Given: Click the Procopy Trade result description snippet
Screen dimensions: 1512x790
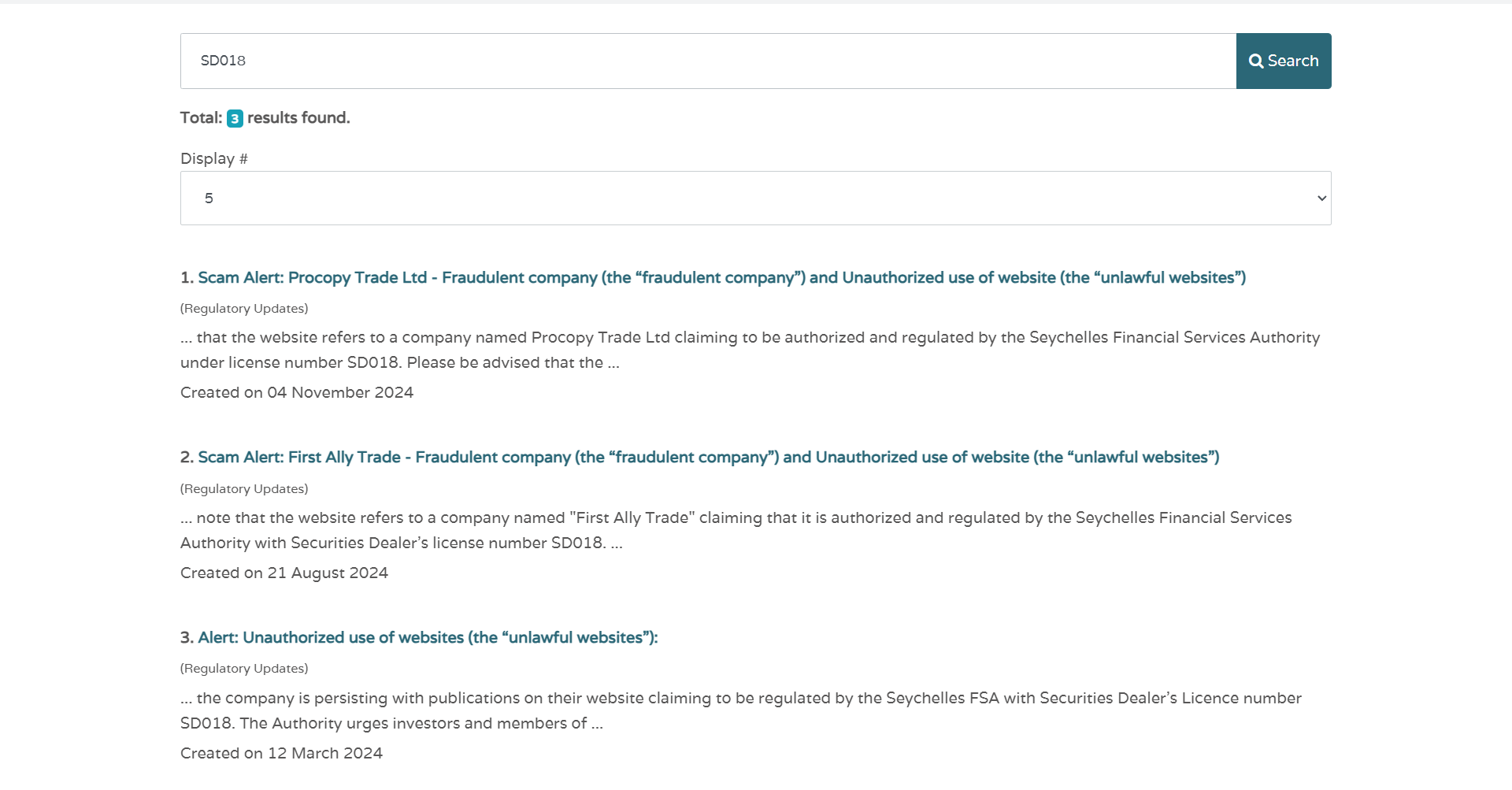Looking at the screenshot, I should (750, 350).
